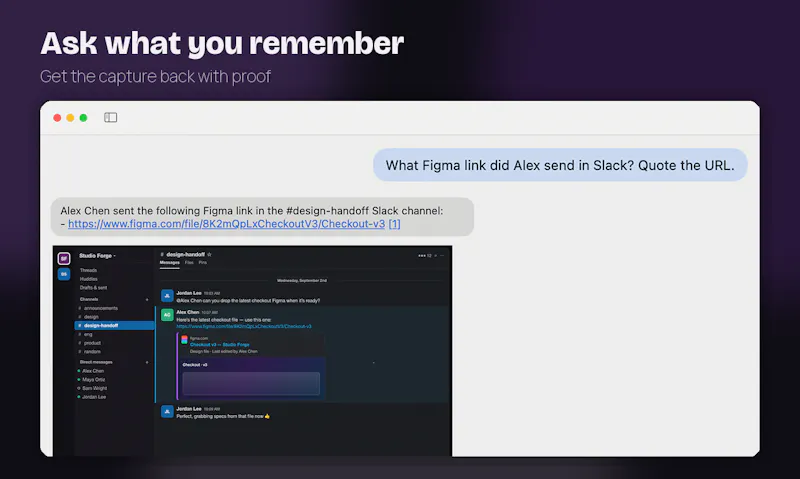Click the user question bubble about the Figma link
Viewport: 800px width, 479px height.
pyautogui.click(x=560, y=165)
